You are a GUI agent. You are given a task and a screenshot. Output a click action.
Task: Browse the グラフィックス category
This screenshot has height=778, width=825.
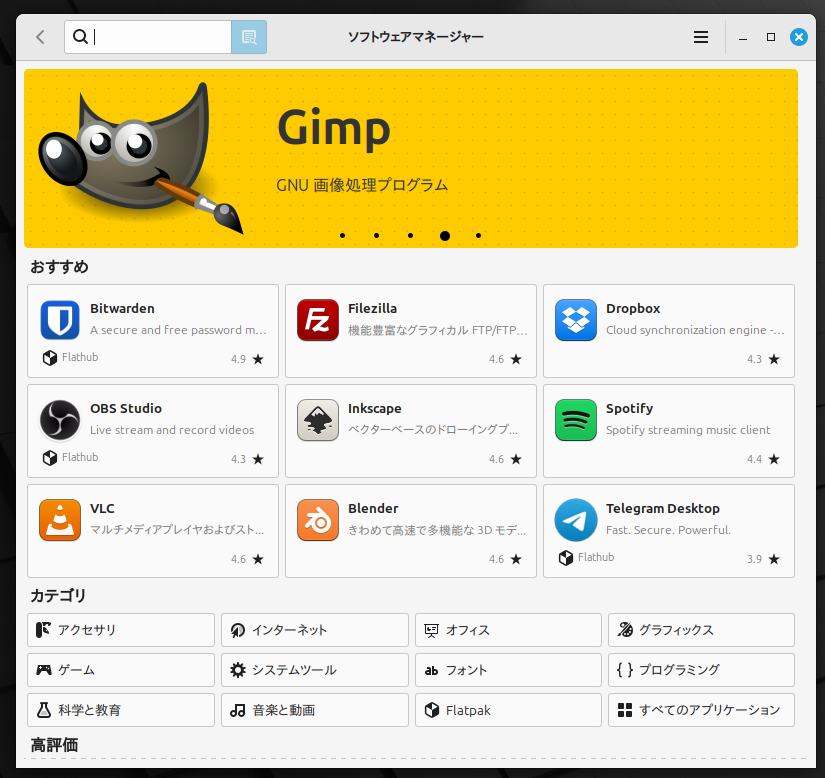click(x=701, y=630)
